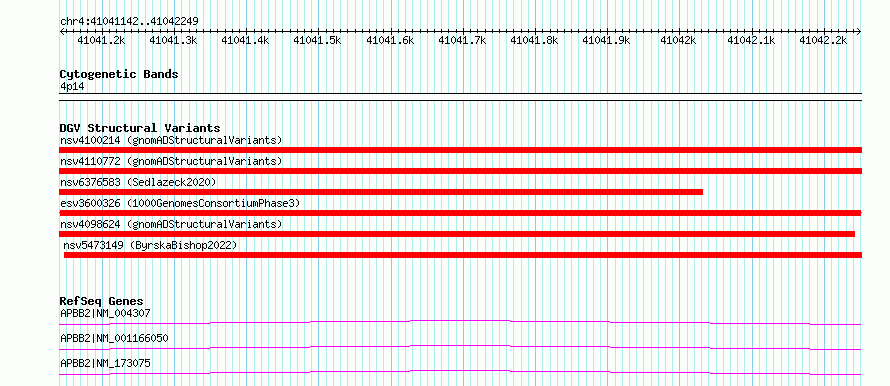This screenshot has width=890, height=386.
Task: Click the esv3600326 1000Genomes red bar
Action: [460, 213]
